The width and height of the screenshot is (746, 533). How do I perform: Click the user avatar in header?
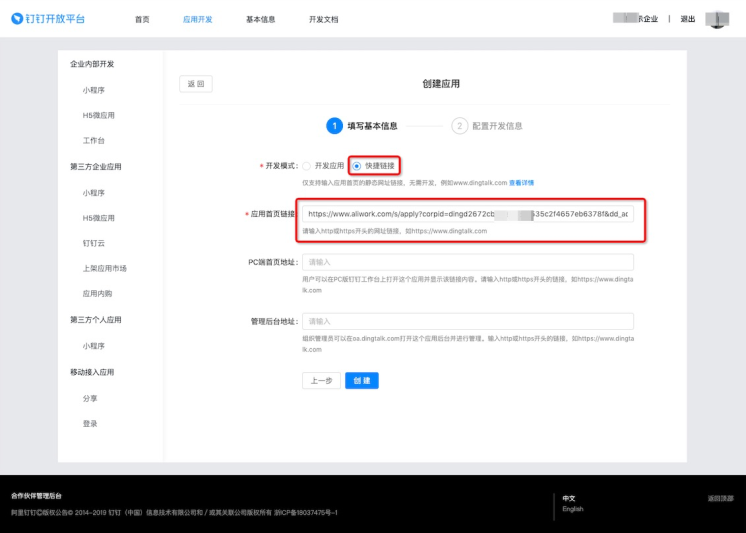717,20
